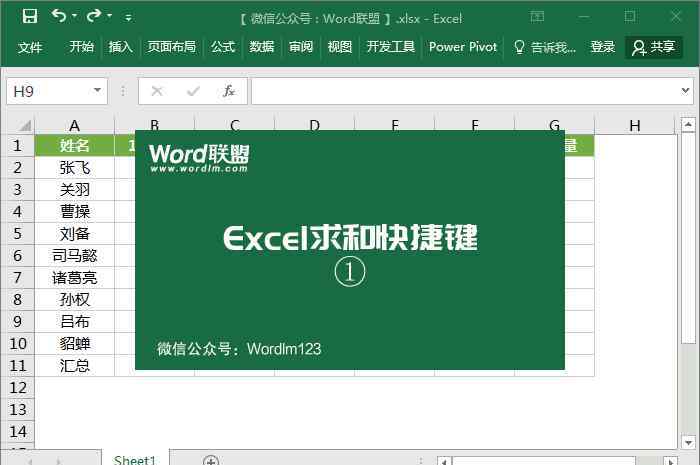Click the Save icon in quick access toolbar

point(30,17)
